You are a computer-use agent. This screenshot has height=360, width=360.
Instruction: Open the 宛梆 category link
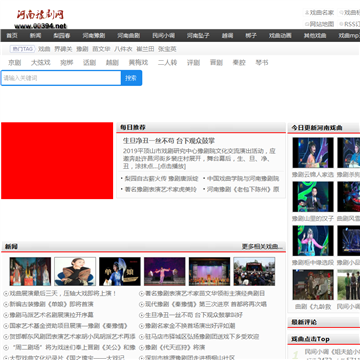point(66,62)
